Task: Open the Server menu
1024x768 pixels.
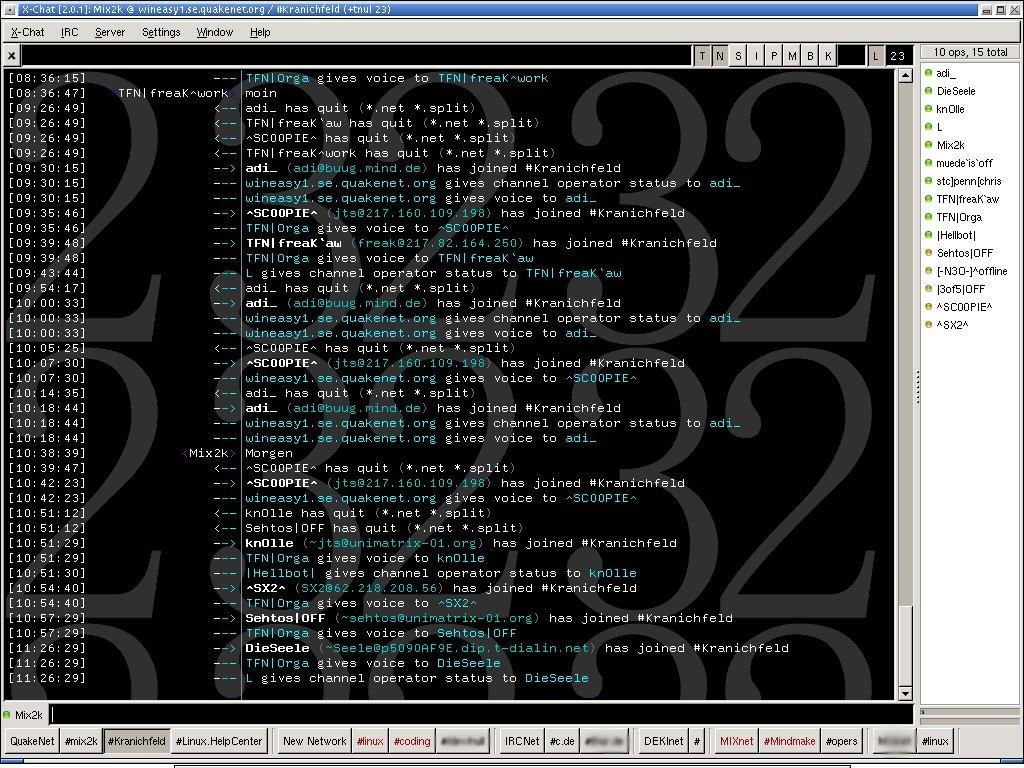Action: click(x=110, y=32)
